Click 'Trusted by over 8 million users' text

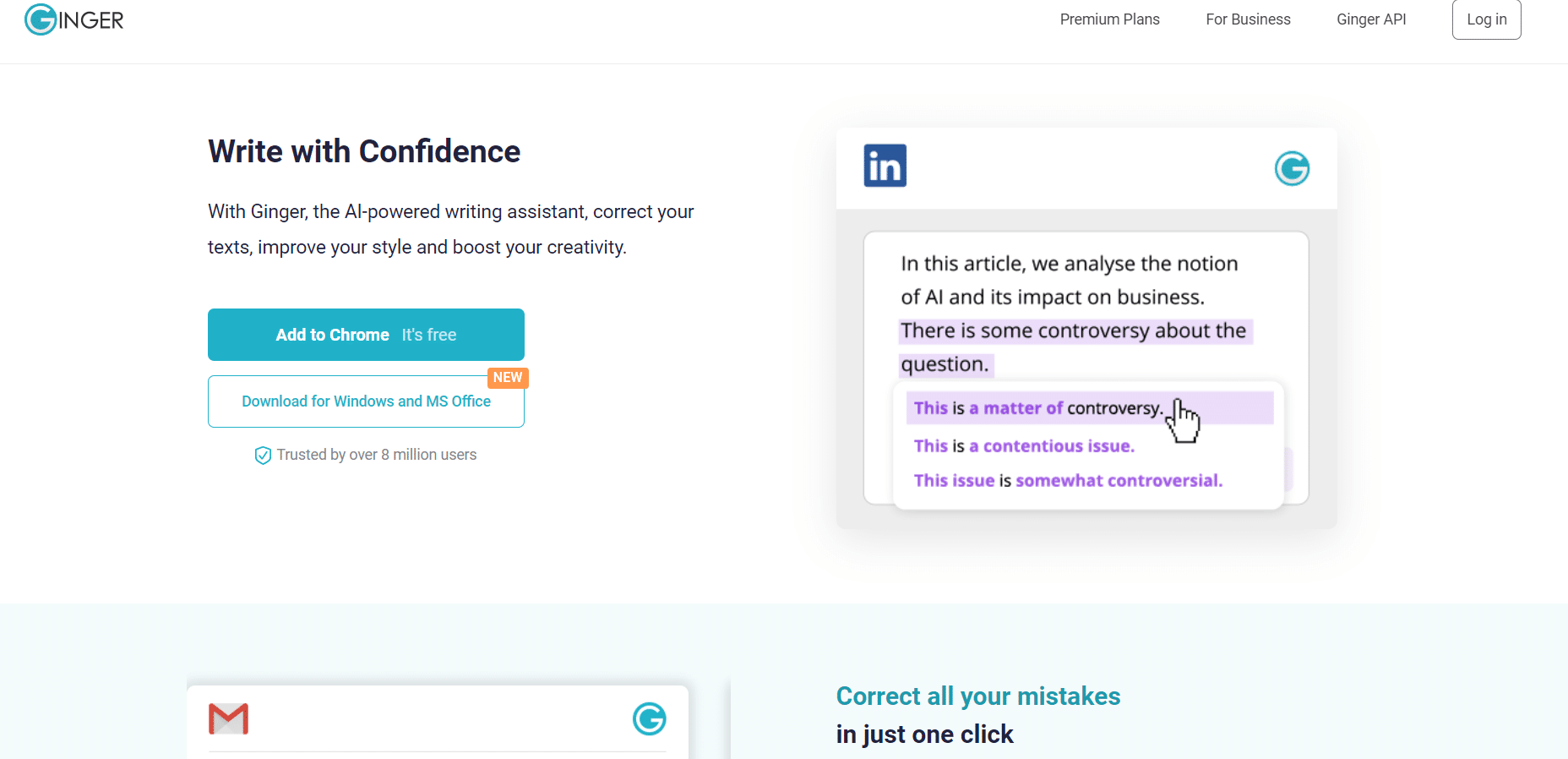pos(377,455)
